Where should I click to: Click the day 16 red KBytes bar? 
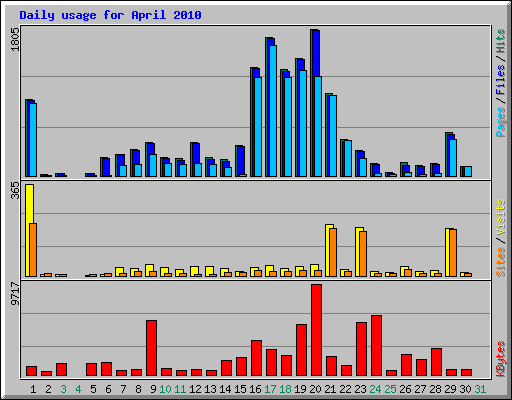tap(256, 358)
